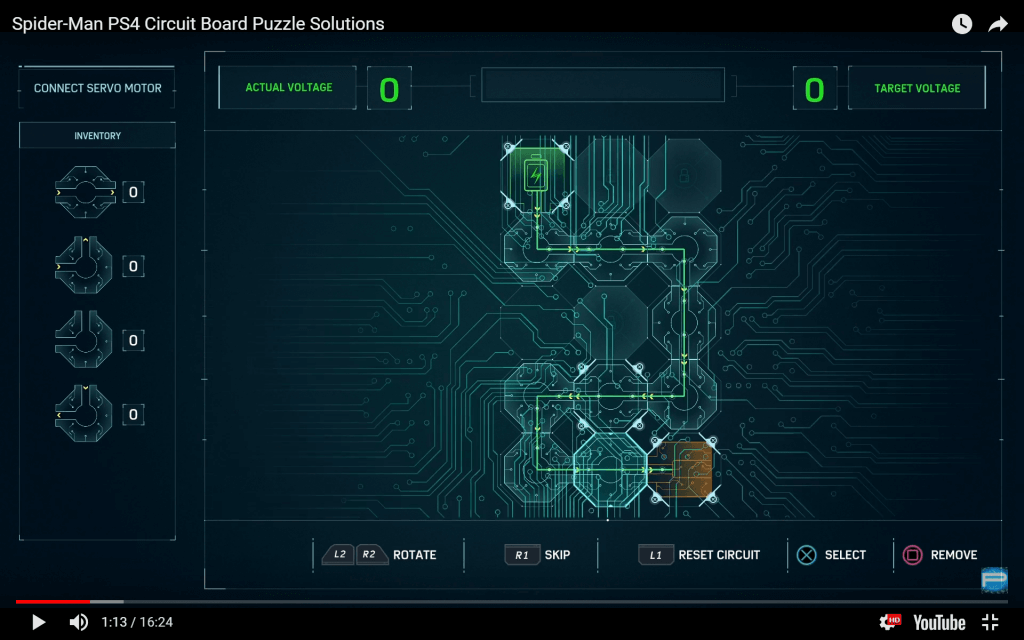Click L1 button icon for reset
The width and height of the screenshot is (1024, 640).
click(x=656, y=555)
